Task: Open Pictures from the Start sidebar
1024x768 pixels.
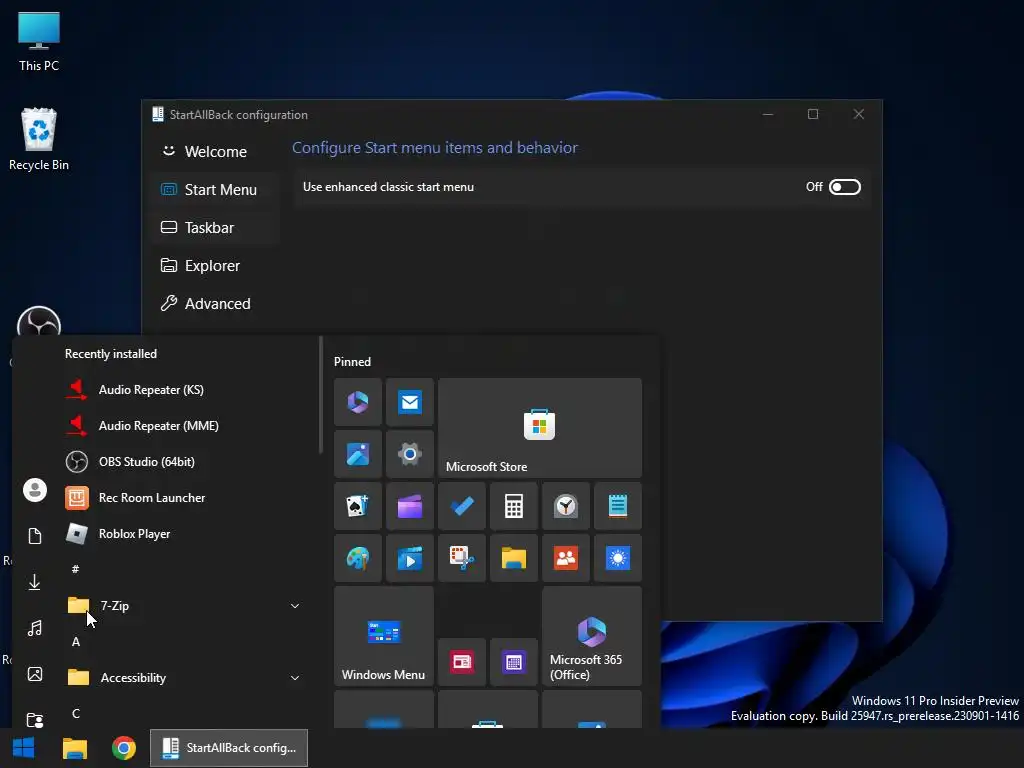Action: pos(35,674)
